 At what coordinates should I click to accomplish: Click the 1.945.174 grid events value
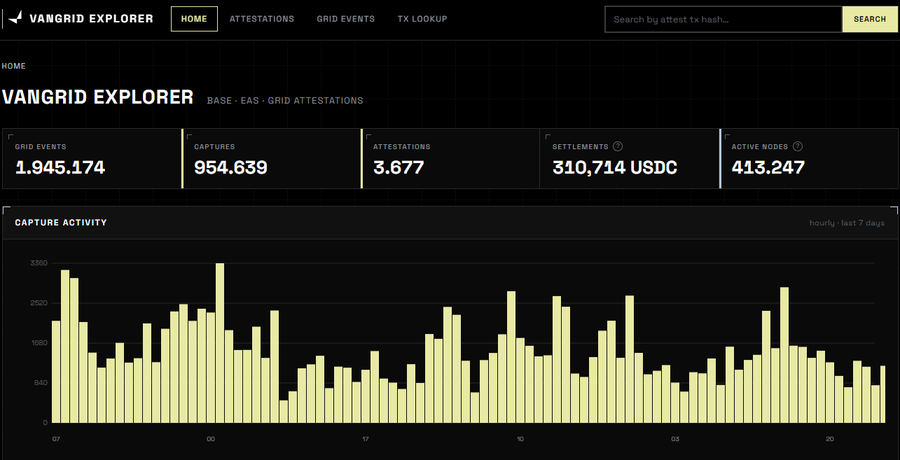click(60, 168)
